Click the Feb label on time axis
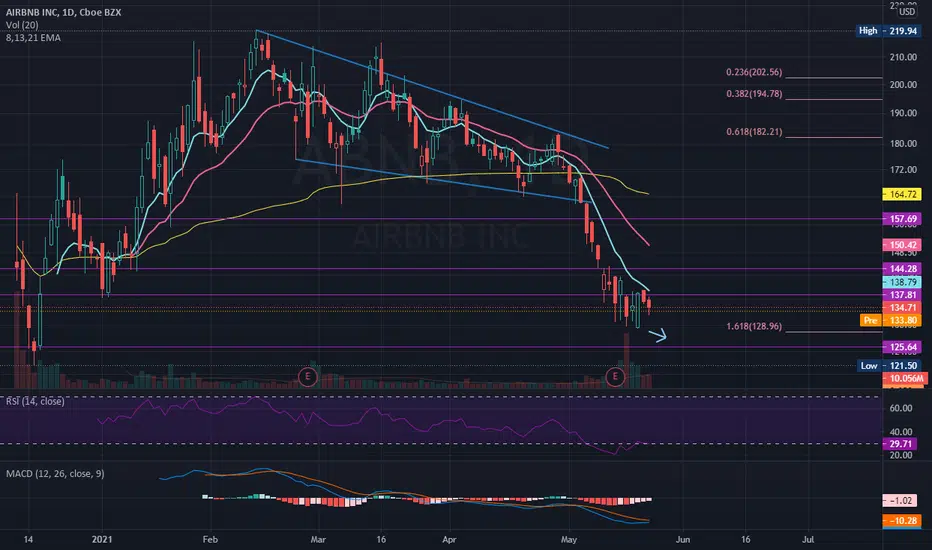 tap(210, 540)
